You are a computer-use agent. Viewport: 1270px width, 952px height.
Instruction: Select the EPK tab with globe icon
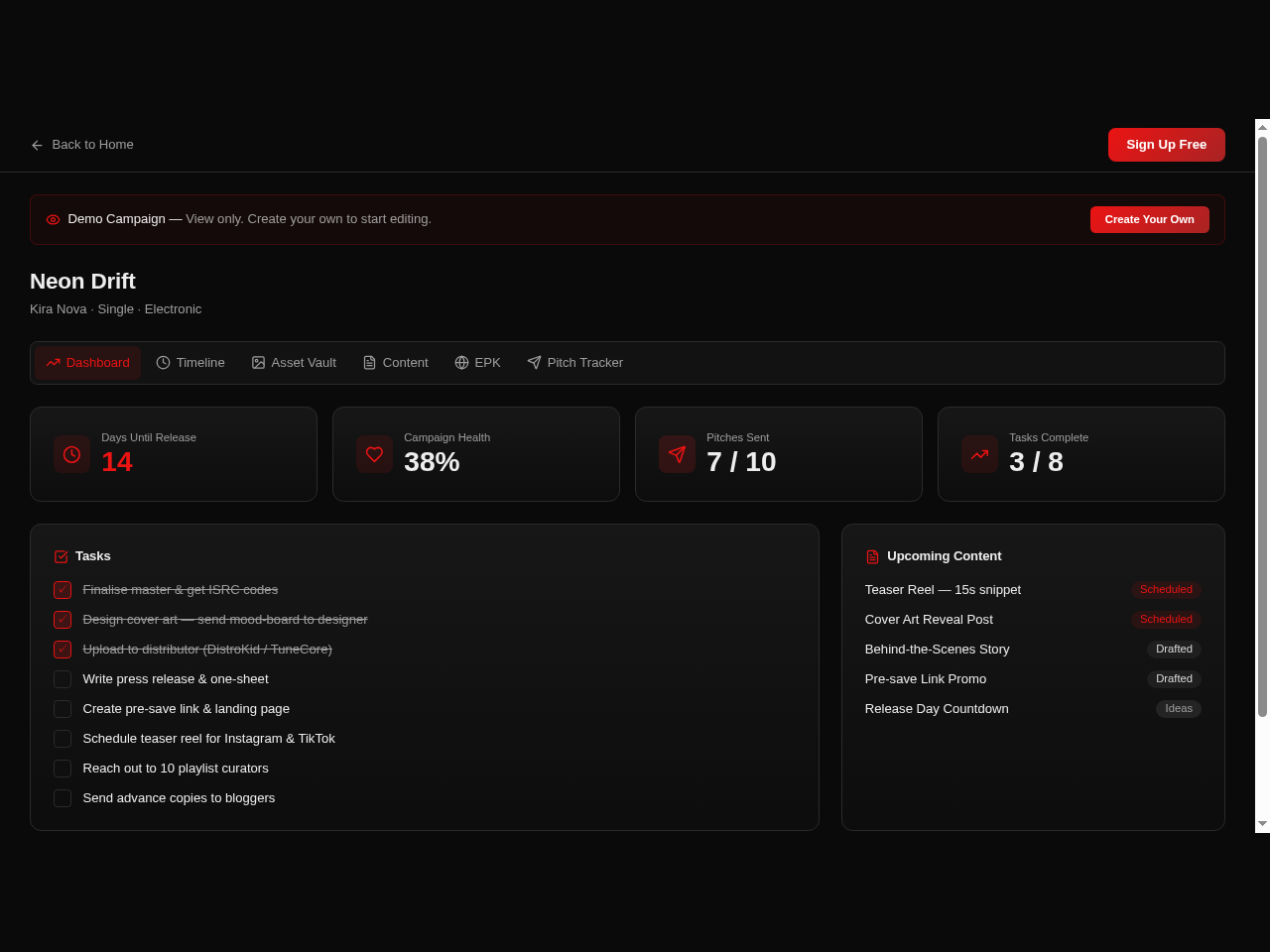pos(477,363)
